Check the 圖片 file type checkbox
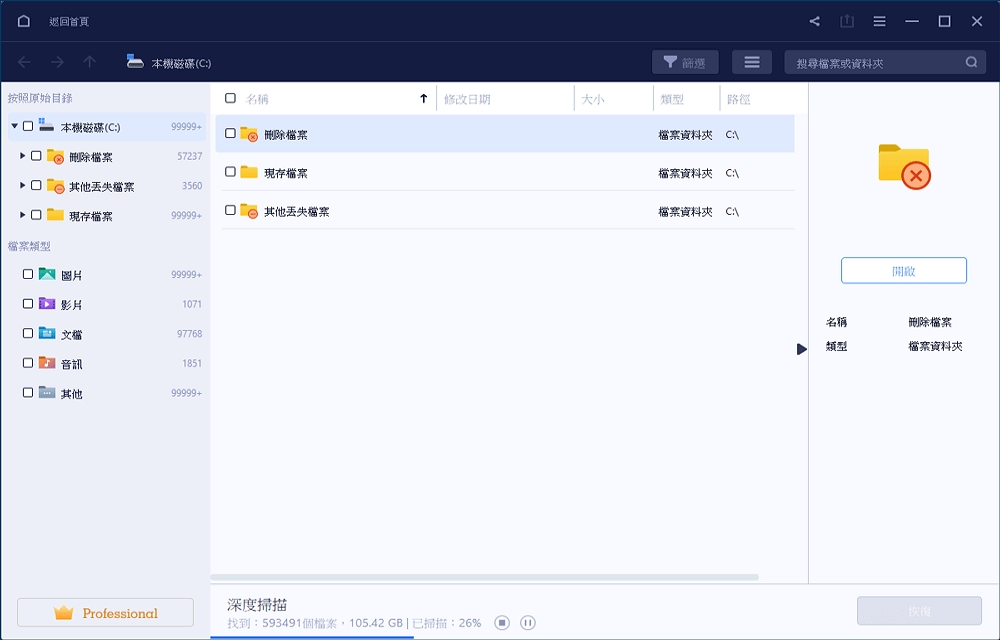This screenshot has width=1000, height=640. tap(28, 274)
